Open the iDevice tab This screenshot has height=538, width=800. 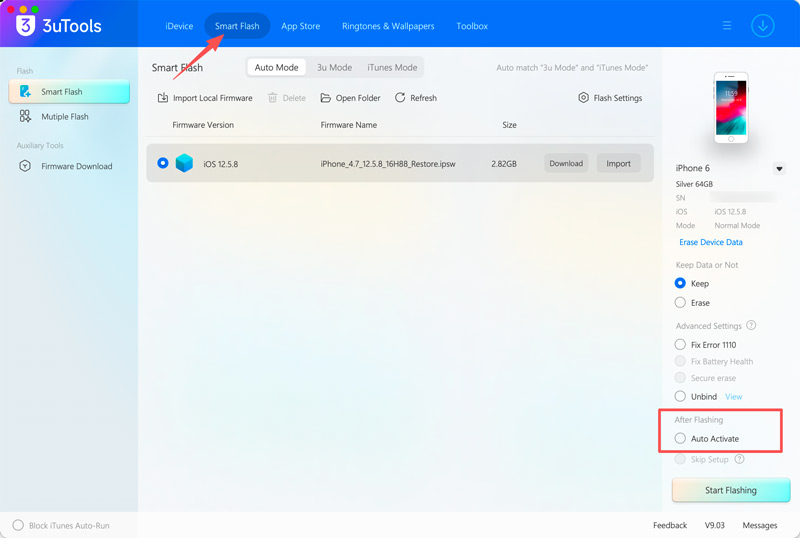[x=179, y=26]
